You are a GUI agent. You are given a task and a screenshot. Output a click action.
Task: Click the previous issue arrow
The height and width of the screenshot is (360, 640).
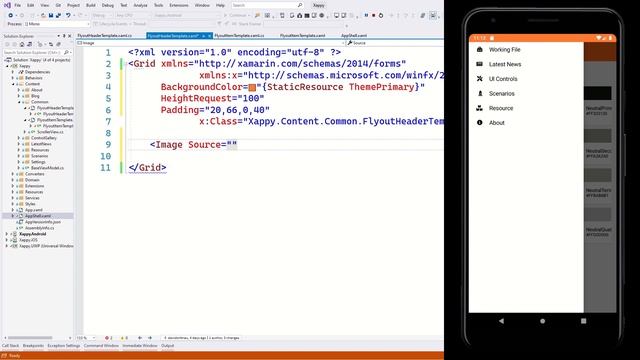pyautogui.click(x=140, y=338)
